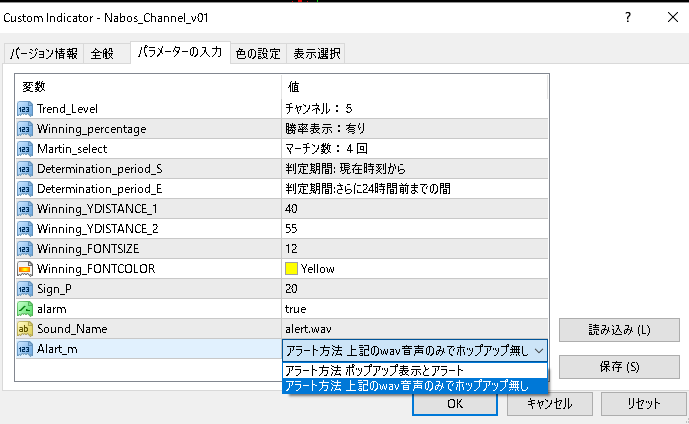The image size is (689, 424).
Task: Click the icon beside Winning_percentage
Action: 25,129
